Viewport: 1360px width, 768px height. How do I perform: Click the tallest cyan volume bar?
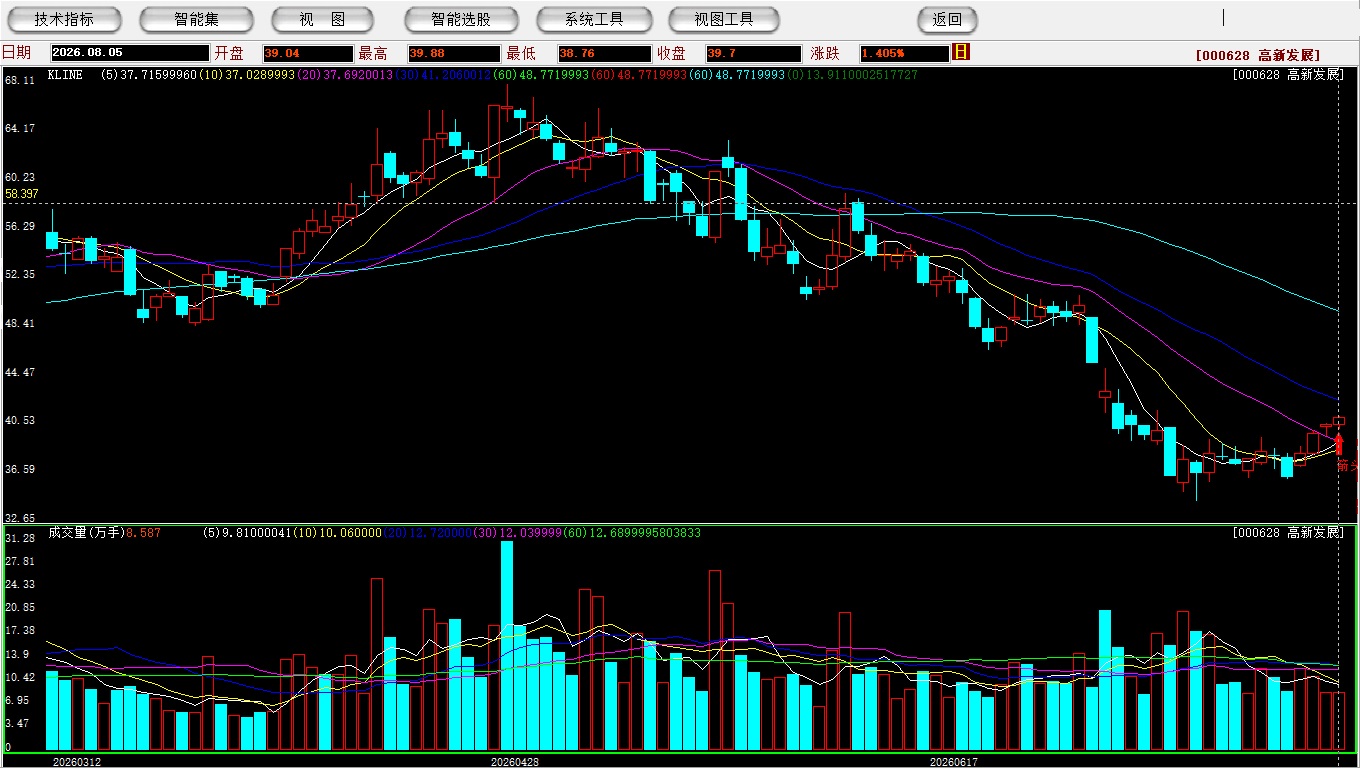click(x=507, y=645)
